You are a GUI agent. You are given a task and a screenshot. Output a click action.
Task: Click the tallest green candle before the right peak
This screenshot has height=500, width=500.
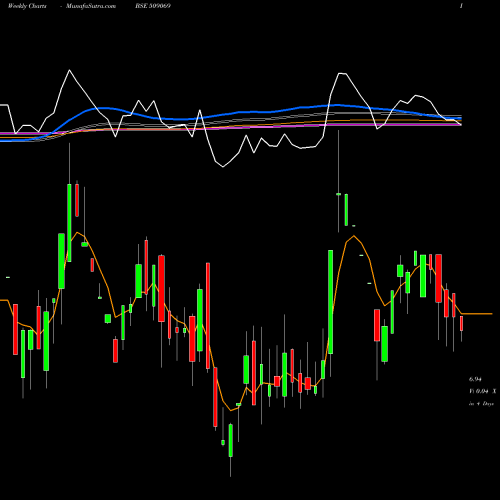(x=330, y=302)
